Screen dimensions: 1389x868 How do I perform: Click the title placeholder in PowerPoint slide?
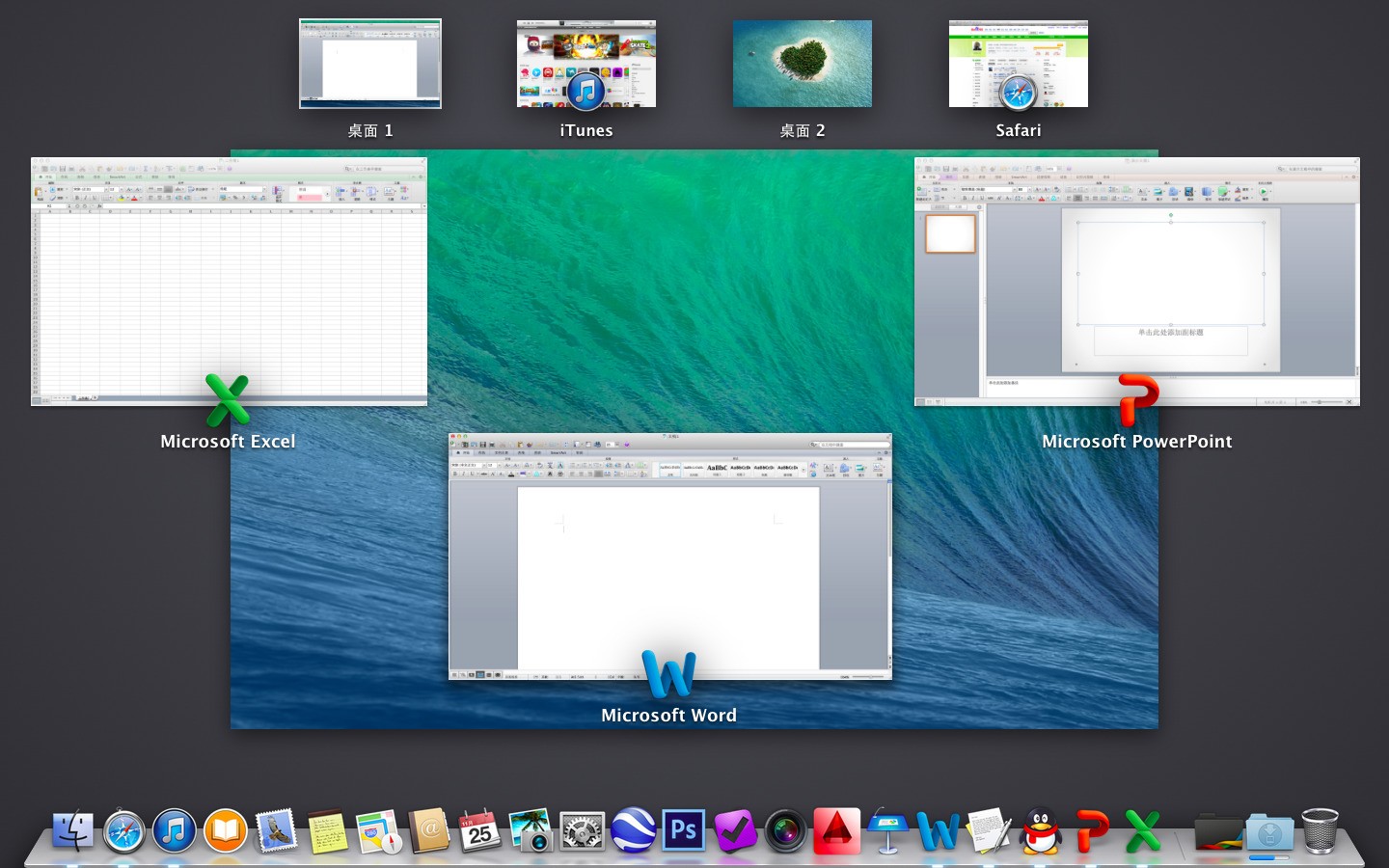[x=1171, y=274]
